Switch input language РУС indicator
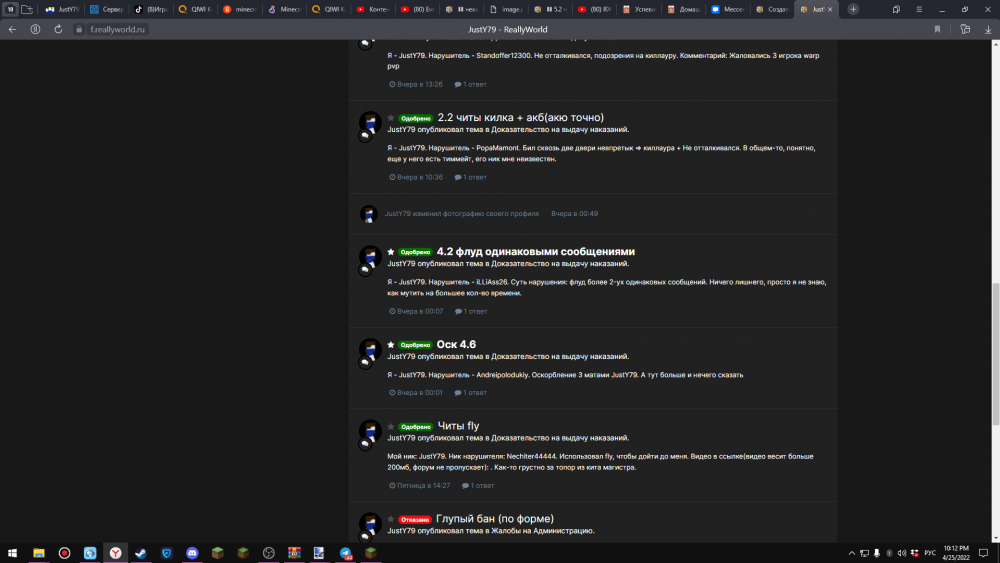The height and width of the screenshot is (563, 1000). [x=930, y=553]
